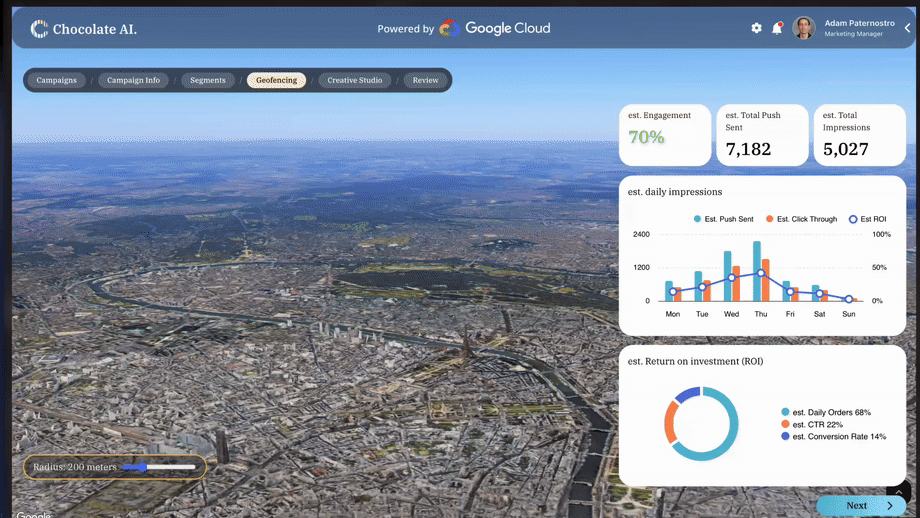Click the Radius: 200 meters label
This screenshot has width=920, height=518.
pyautogui.click(x=75, y=467)
